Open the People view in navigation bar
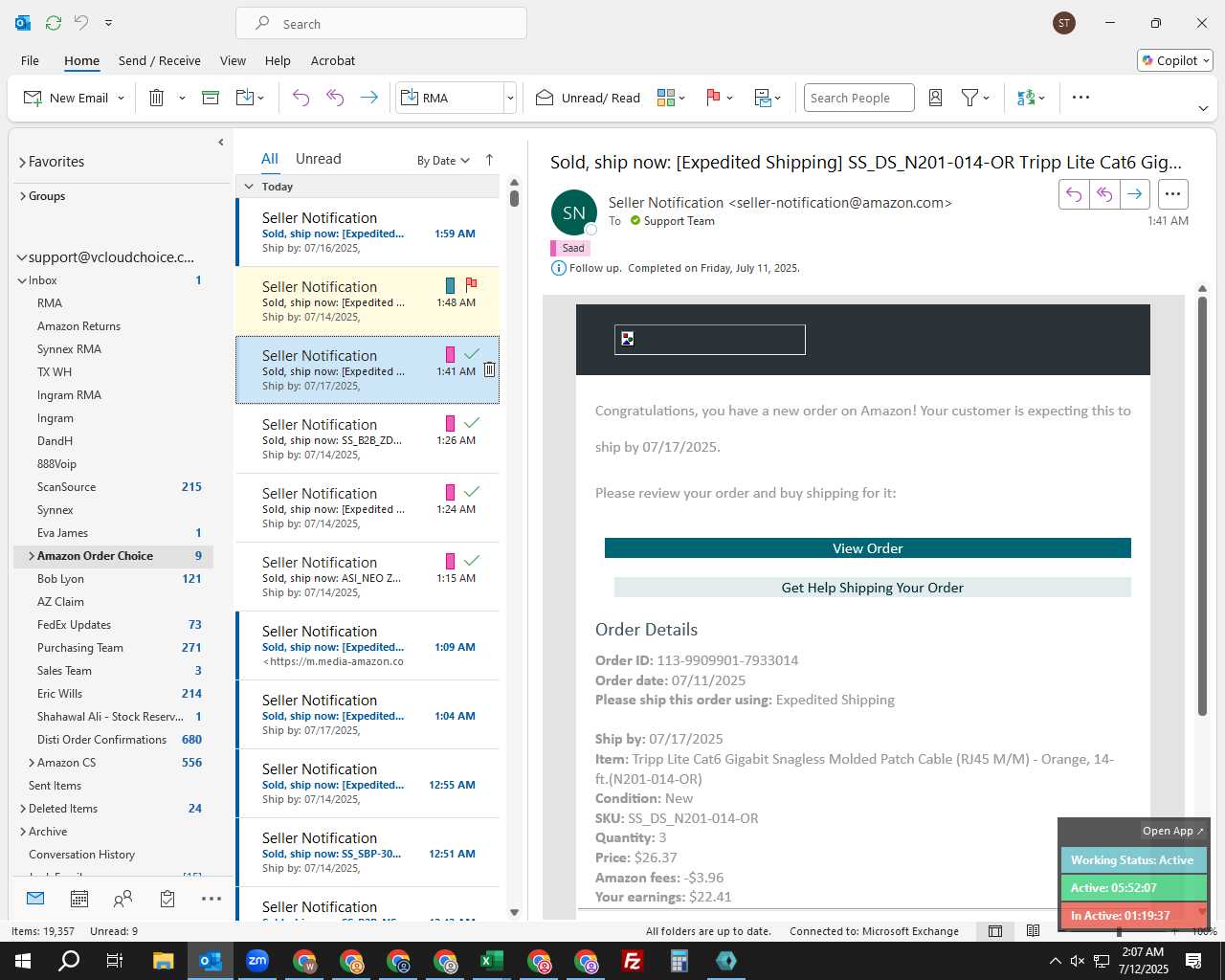The image size is (1225, 980). (122, 899)
